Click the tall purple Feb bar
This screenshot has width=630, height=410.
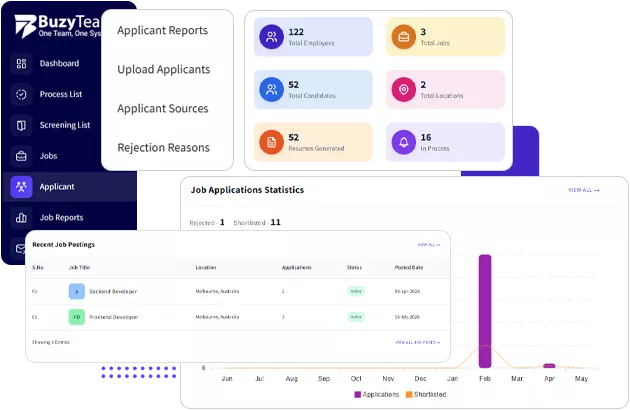[x=485, y=311]
